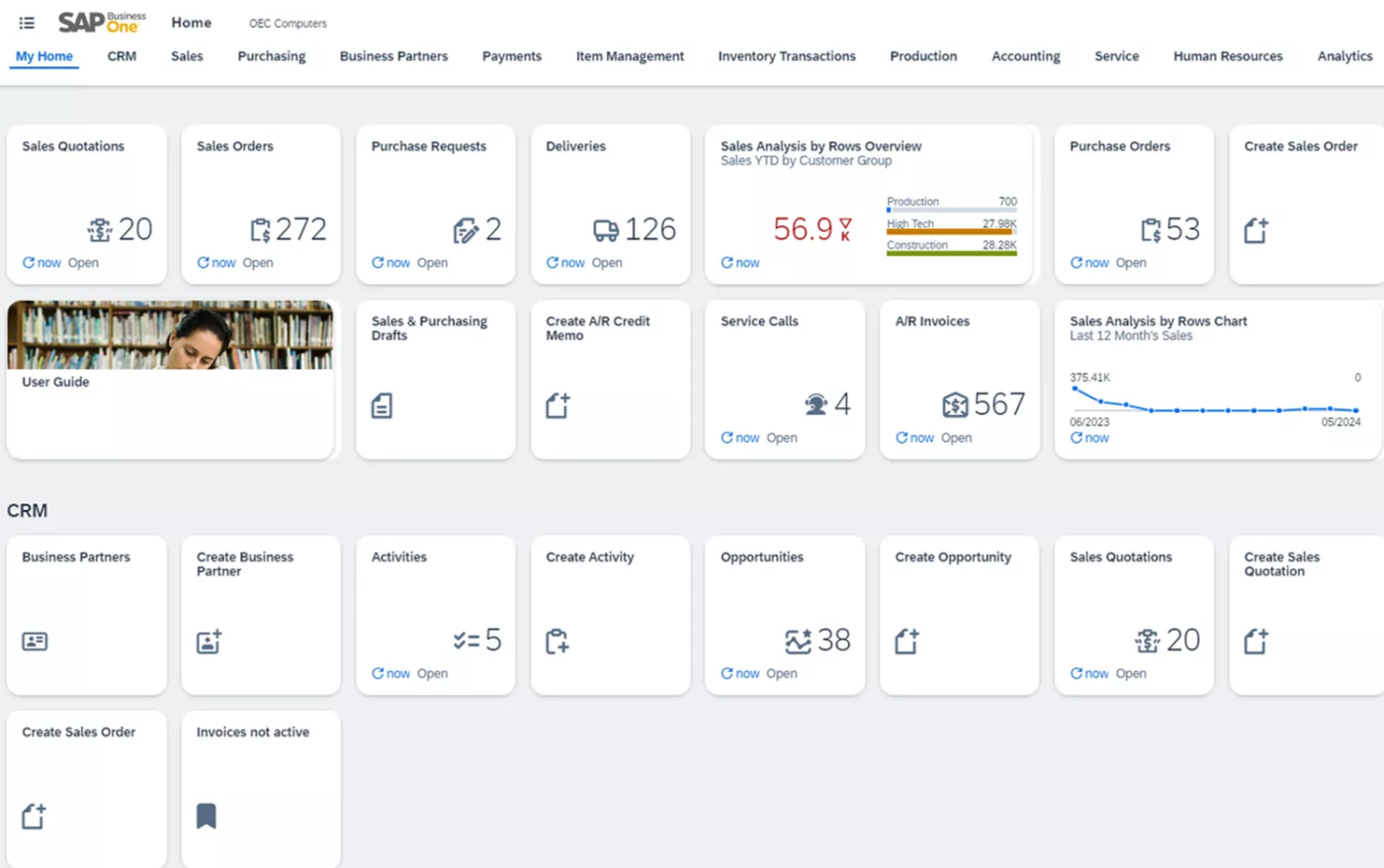Open the Analytics menu
The image size is (1384, 868).
click(1343, 56)
